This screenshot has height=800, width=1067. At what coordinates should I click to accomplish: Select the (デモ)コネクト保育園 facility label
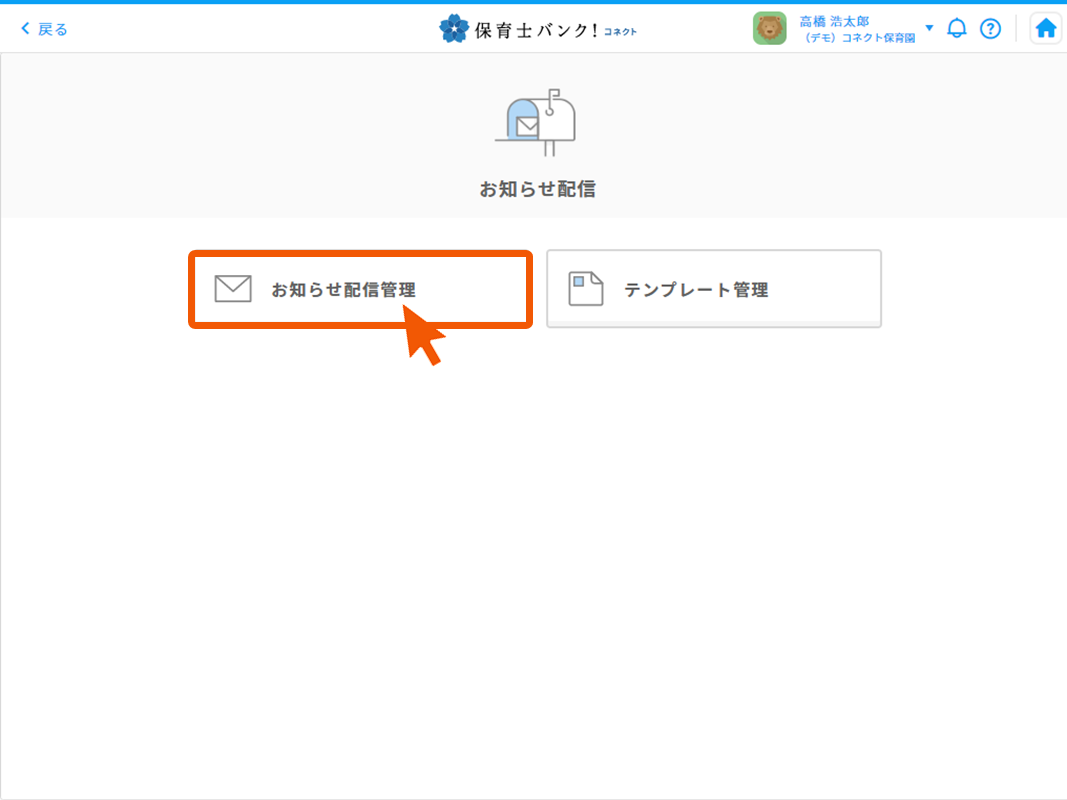tap(859, 38)
